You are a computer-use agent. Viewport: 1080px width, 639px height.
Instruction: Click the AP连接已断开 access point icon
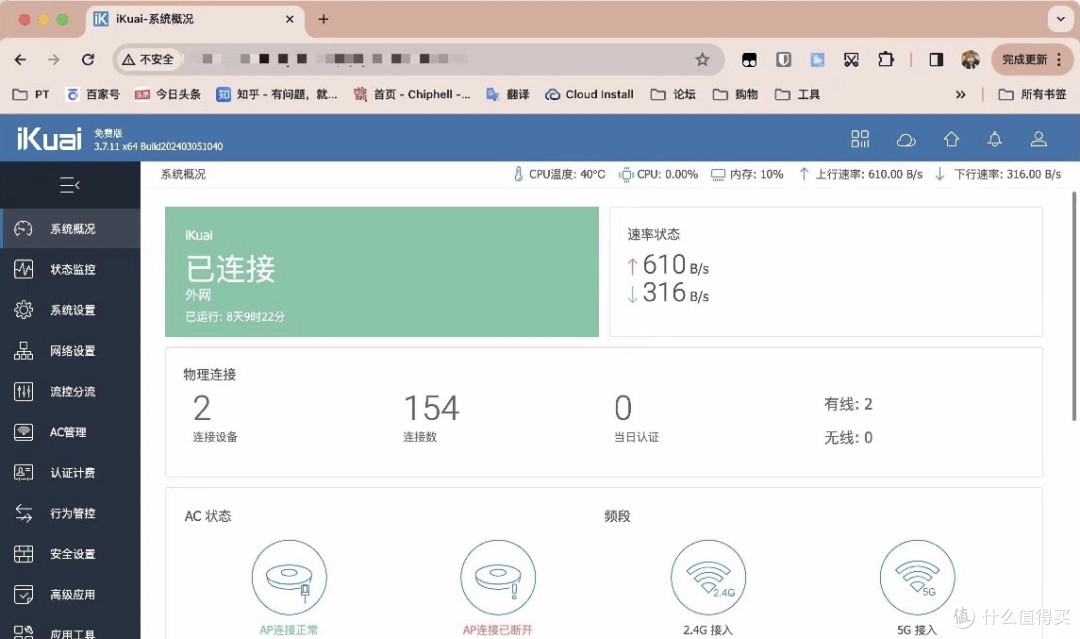pyautogui.click(x=498, y=577)
